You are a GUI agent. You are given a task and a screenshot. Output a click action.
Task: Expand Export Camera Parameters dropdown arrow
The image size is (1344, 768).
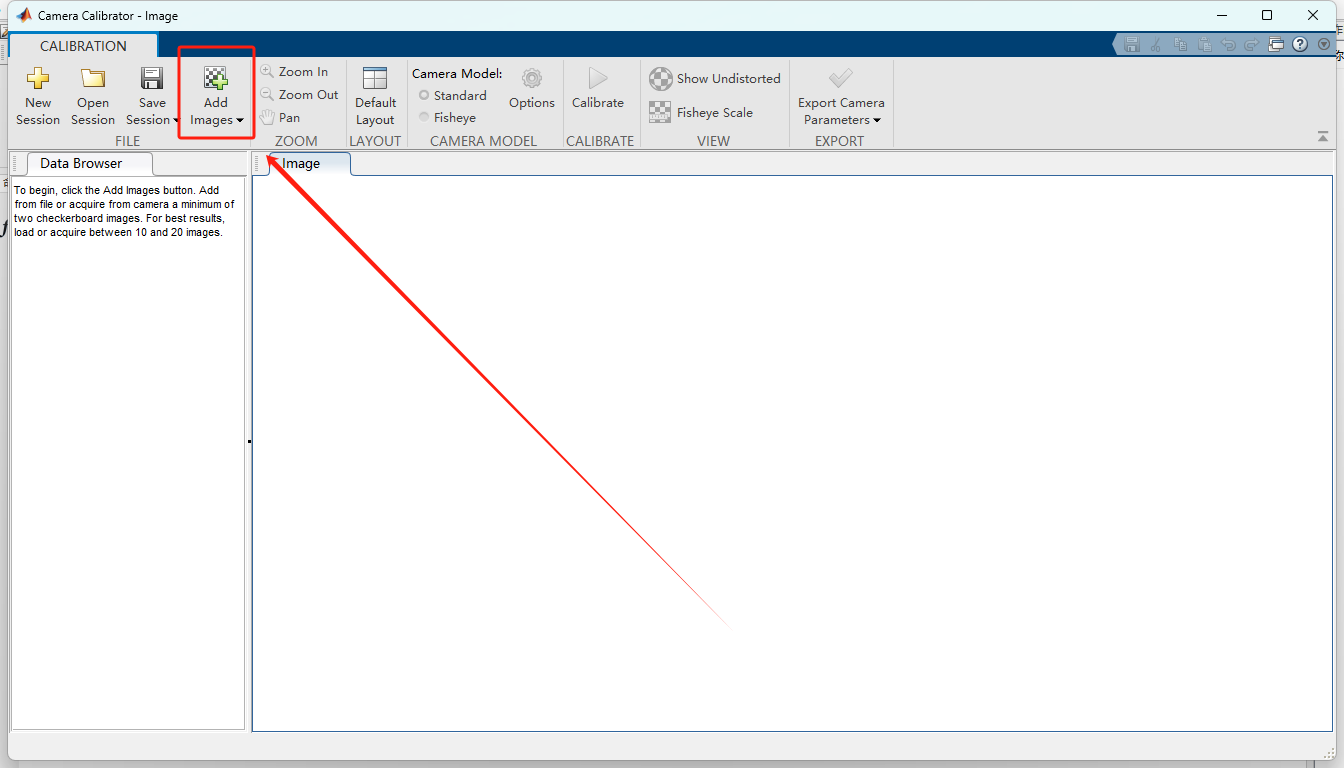877,121
